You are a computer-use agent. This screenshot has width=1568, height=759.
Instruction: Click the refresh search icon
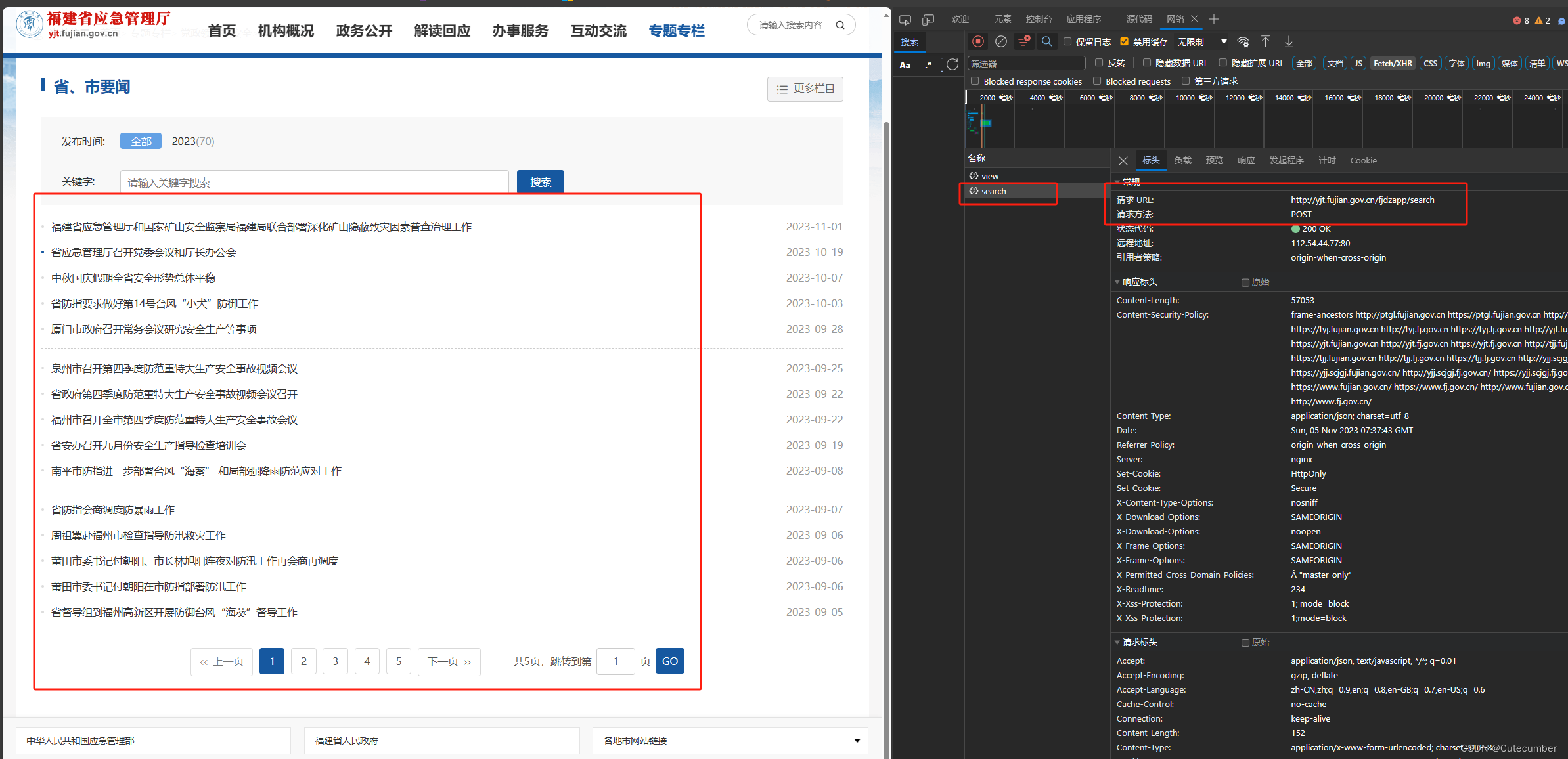(952, 64)
